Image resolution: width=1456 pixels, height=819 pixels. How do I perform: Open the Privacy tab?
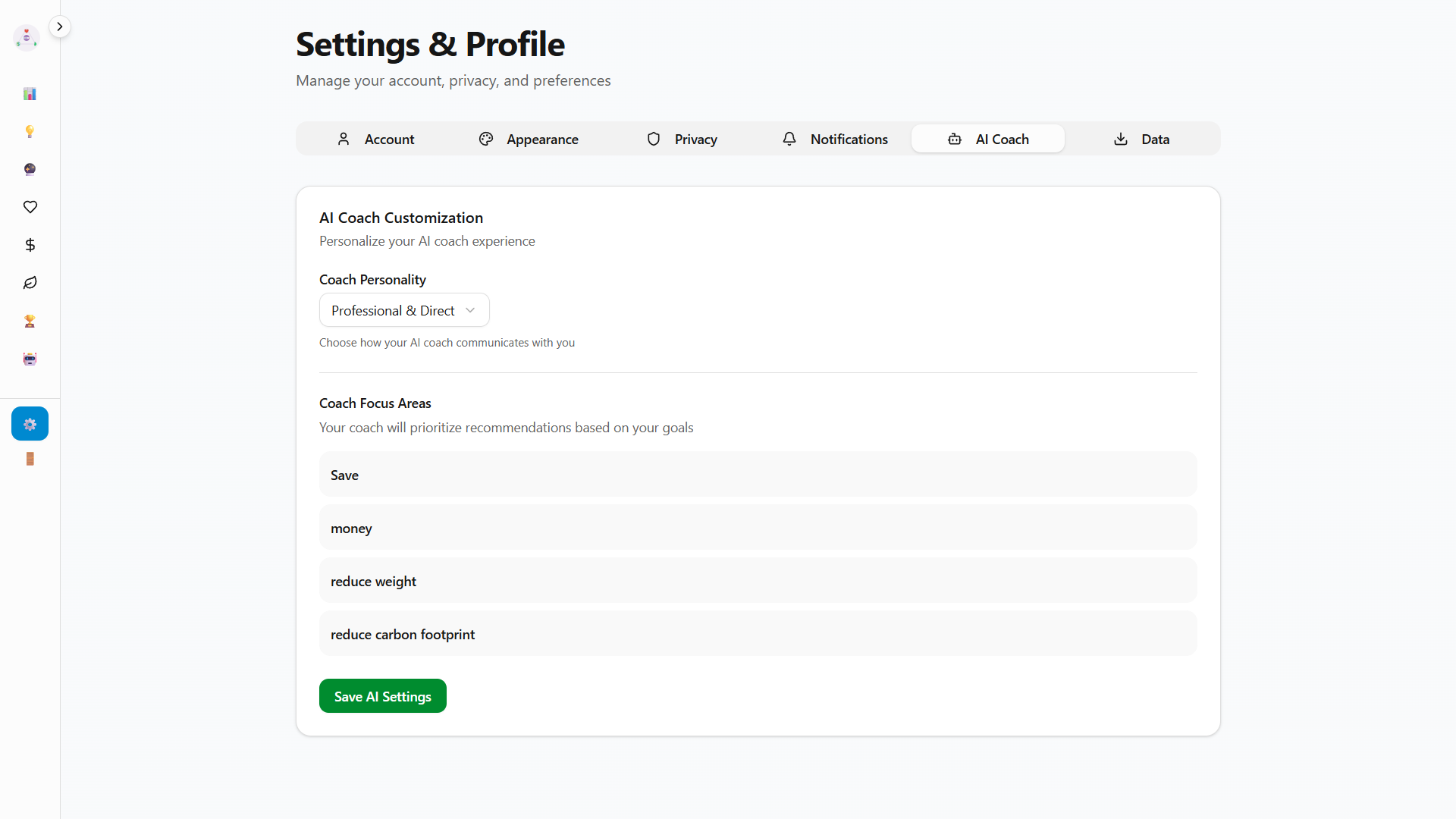click(682, 139)
